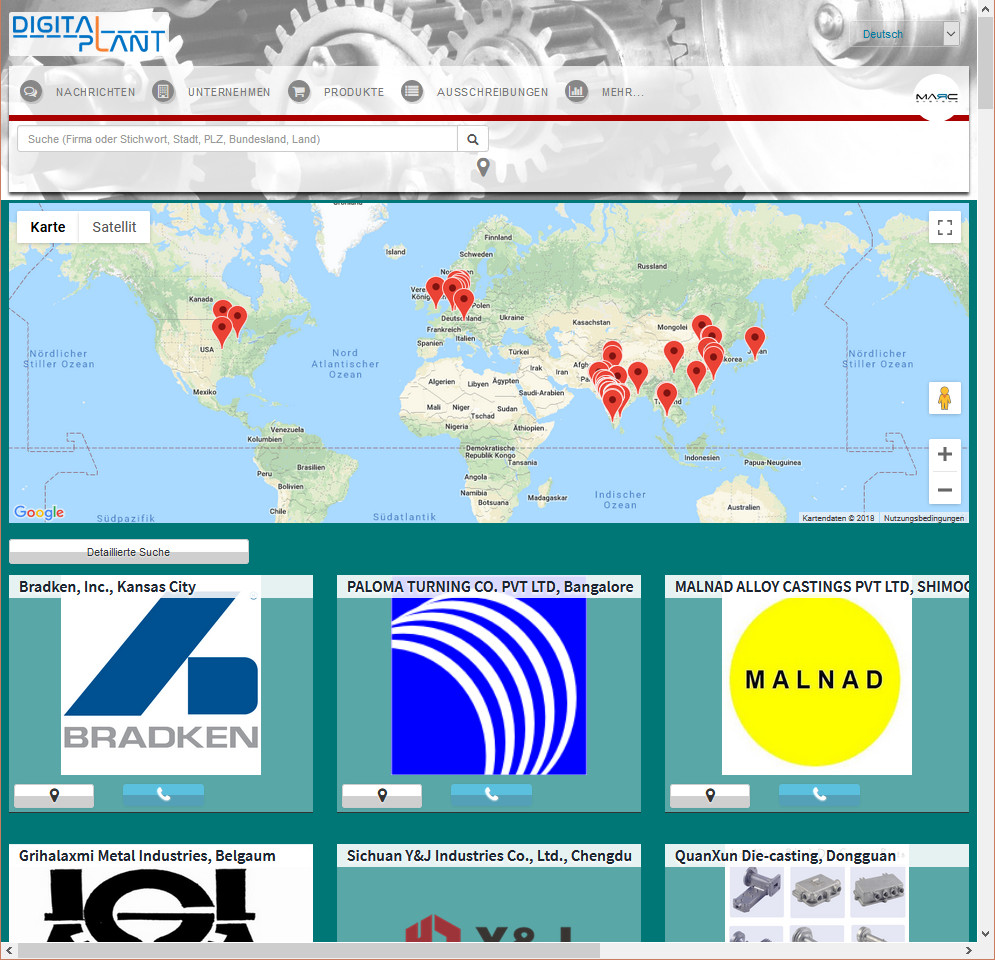Open Sichuan Y&J Industries Co. title
This screenshot has height=960, width=995.
click(489, 856)
